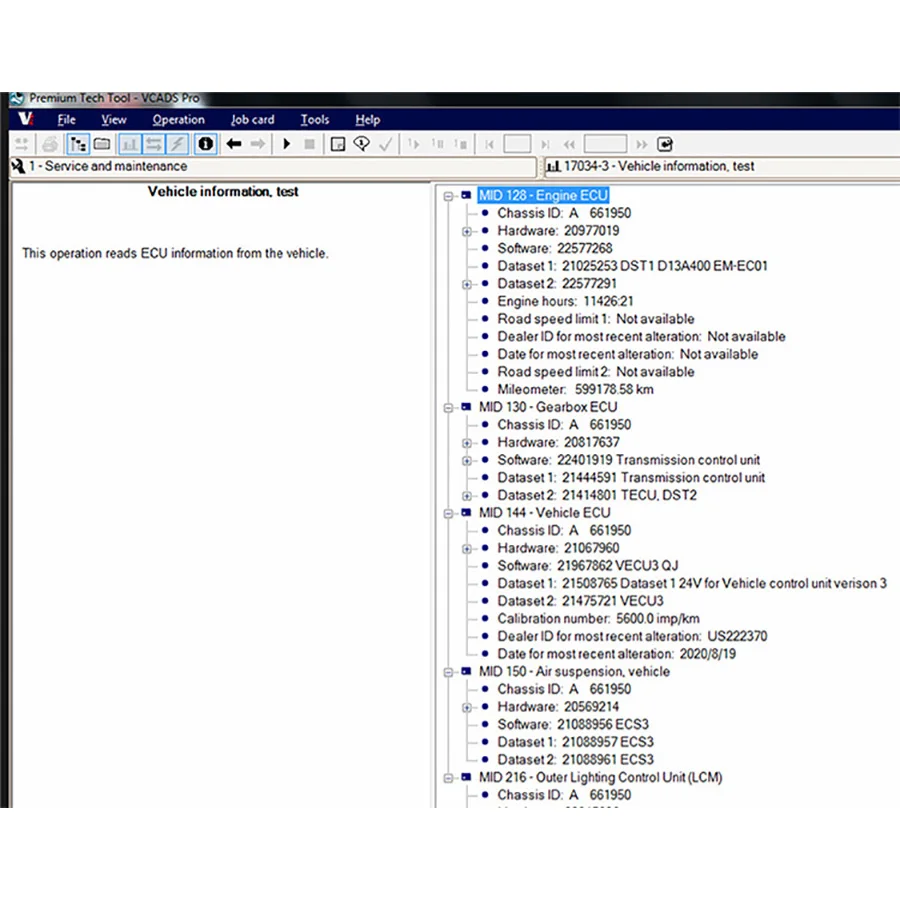Expand Software 22401919 Transmission control unit

(x=467, y=460)
